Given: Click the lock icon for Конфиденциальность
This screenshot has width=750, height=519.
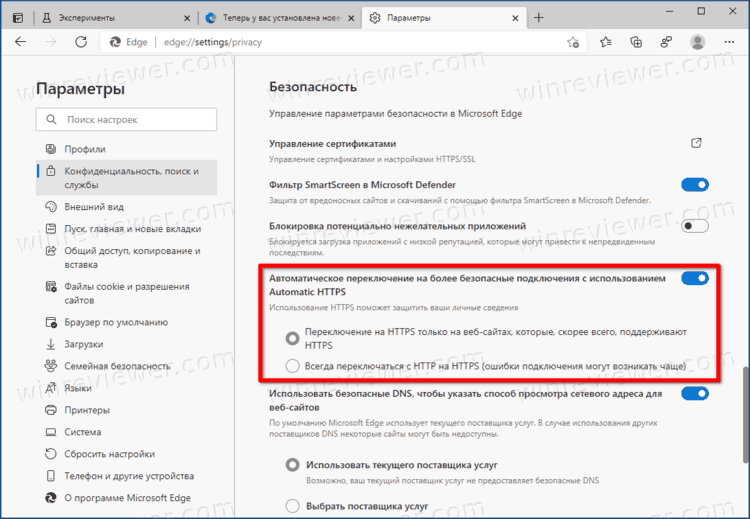Looking at the screenshot, I should click(x=51, y=171).
